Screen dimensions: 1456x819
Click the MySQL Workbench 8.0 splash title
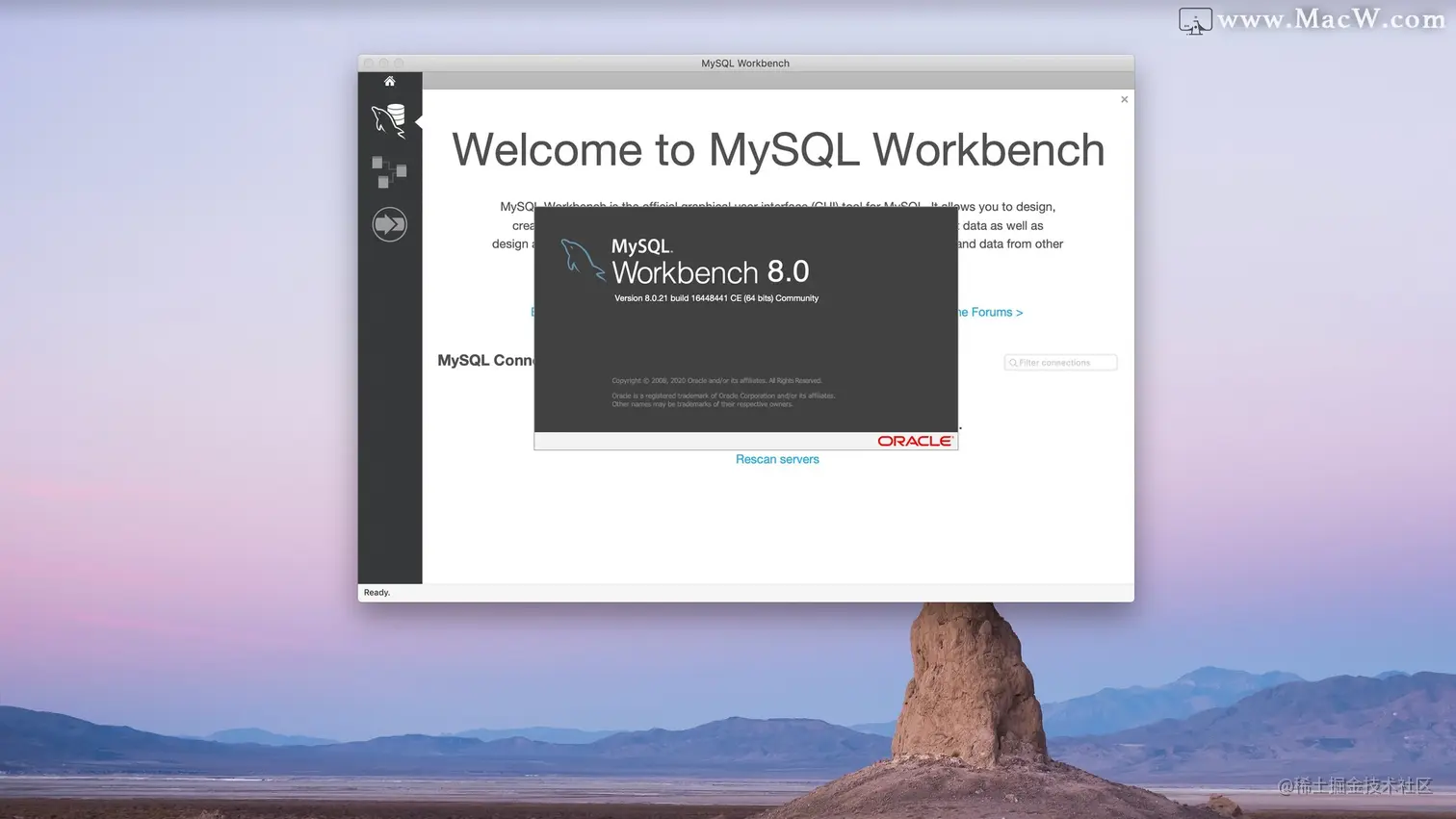710,261
